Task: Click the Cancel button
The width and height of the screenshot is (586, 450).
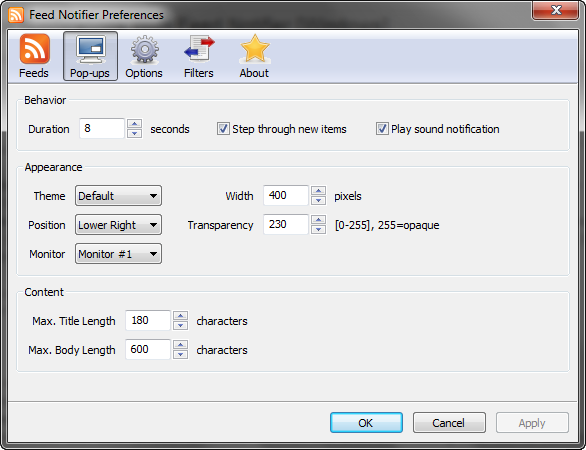Action: coord(449,423)
